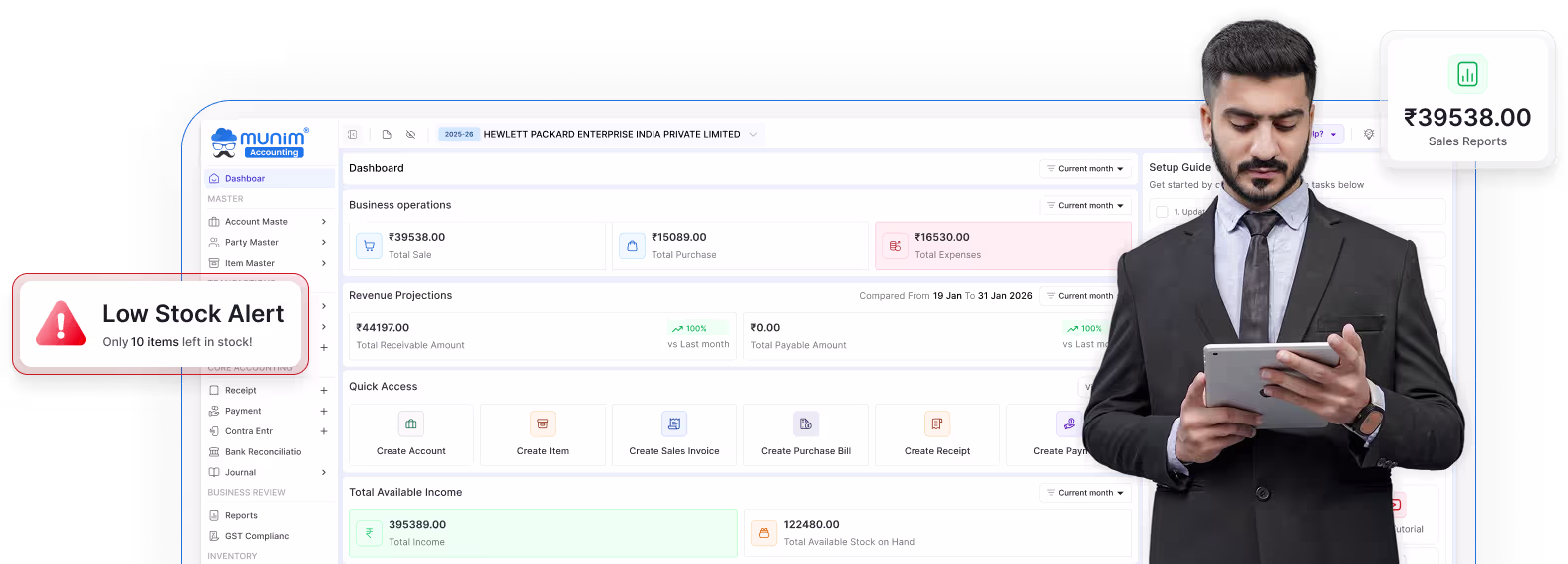Collapse the sidebar using the panel icon
The width and height of the screenshot is (1568, 564).
pyautogui.click(x=353, y=134)
